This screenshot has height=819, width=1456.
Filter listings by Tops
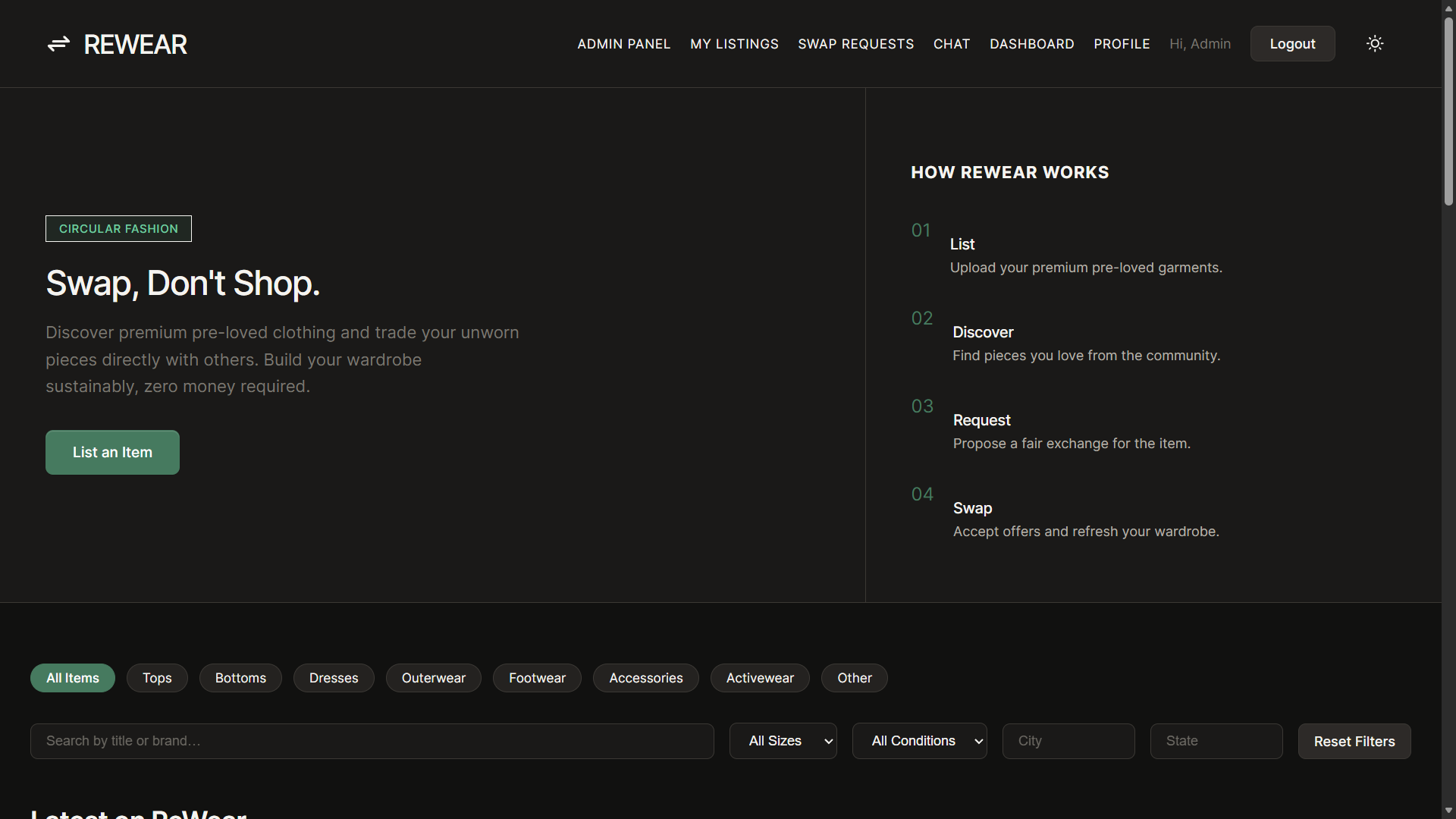pyautogui.click(x=157, y=678)
